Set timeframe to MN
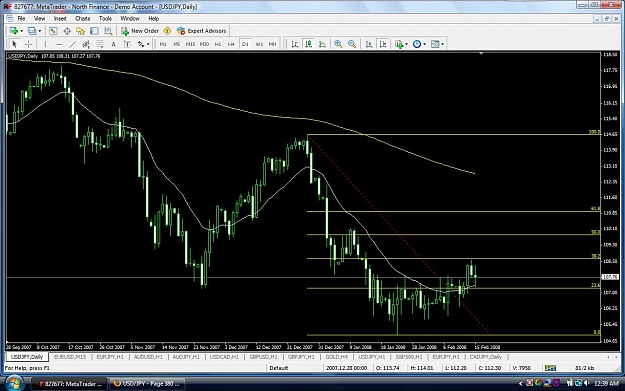This screenshot has width=625, height=391. tap(272, 44)
